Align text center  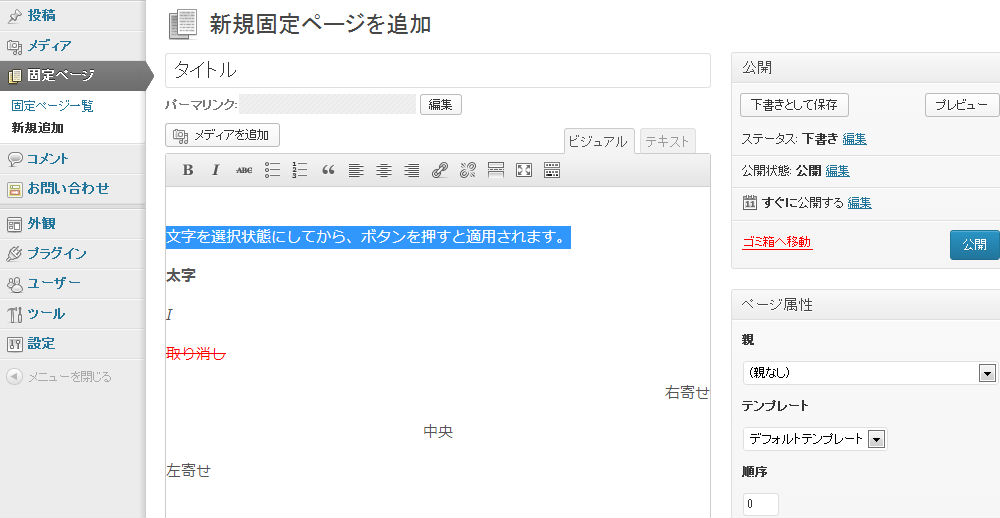click(x=384, y=170)
